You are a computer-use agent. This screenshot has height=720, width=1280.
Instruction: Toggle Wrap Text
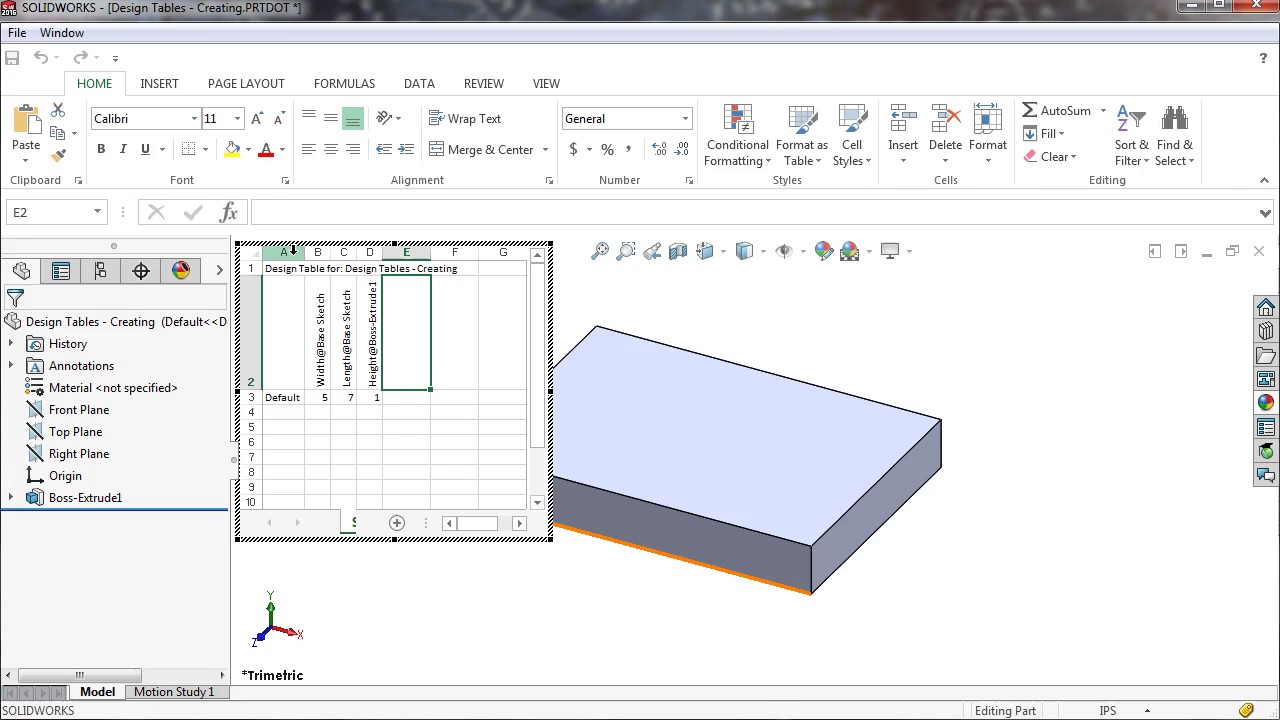[x=465, y=118]
